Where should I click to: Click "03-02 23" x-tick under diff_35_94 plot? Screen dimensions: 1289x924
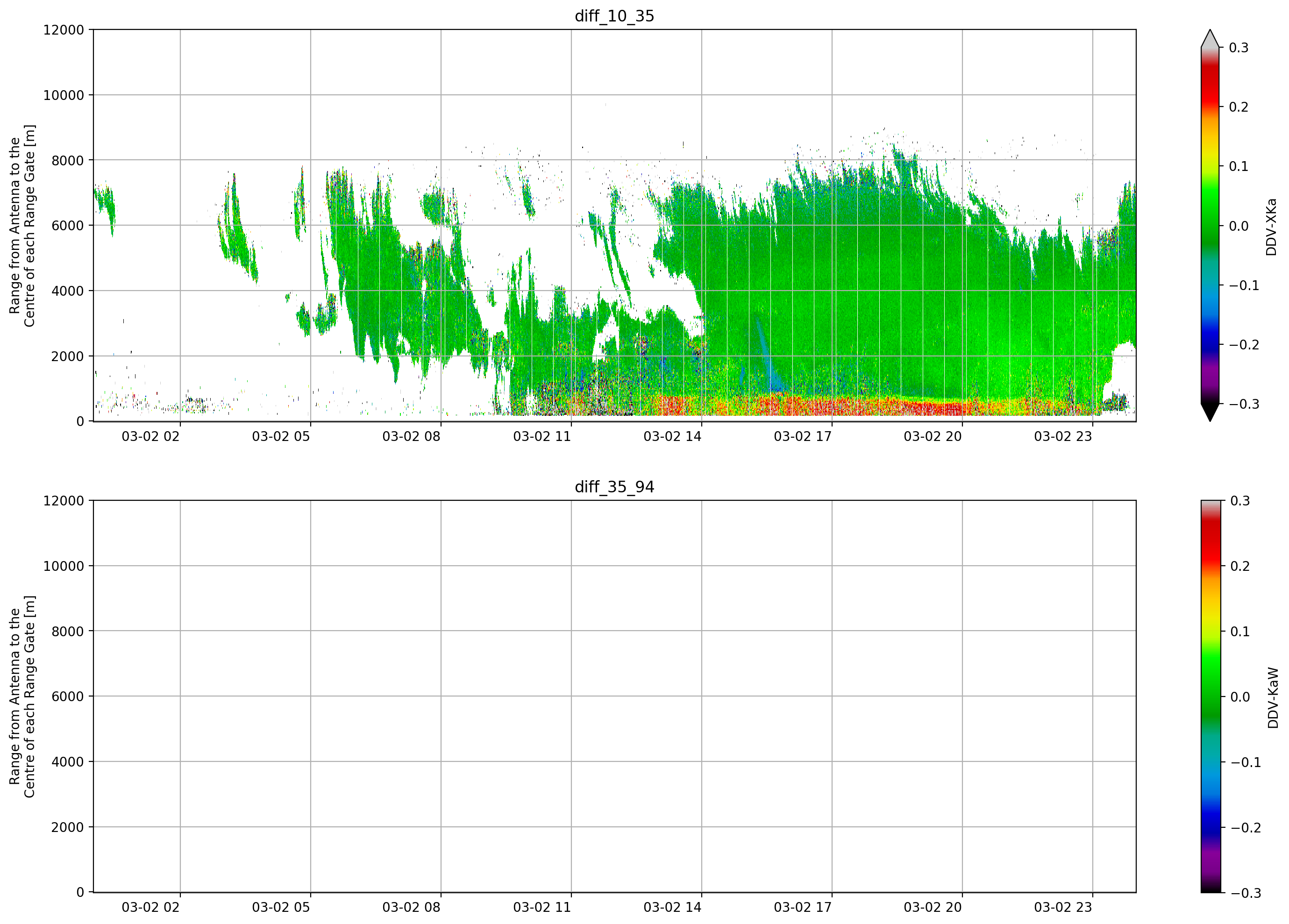click(1063, 908)
